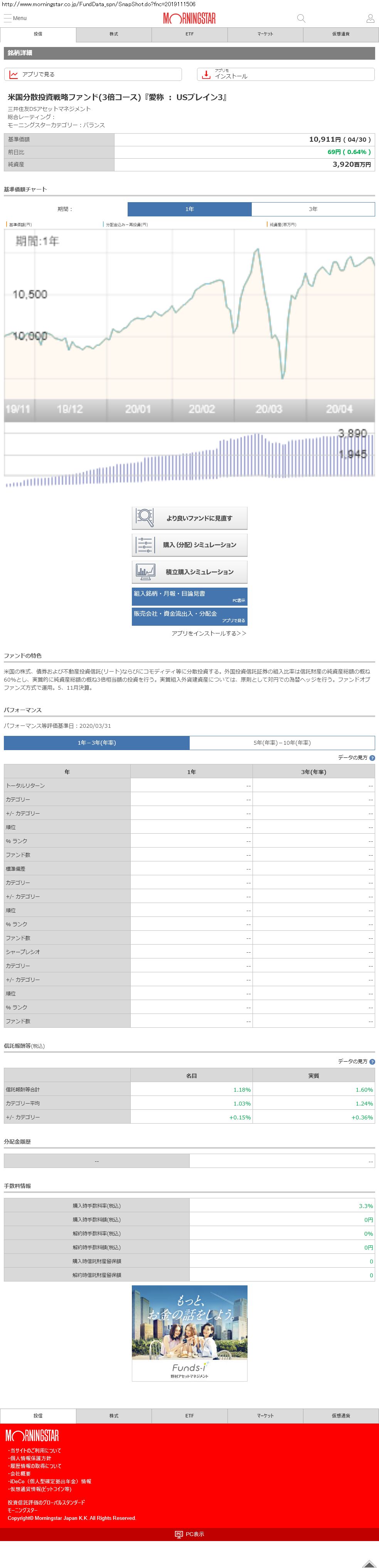Viewport: 379px width, 1568px height.
Task: Open the 株式 tab in top navigation
Action: [x=114, y=34]
